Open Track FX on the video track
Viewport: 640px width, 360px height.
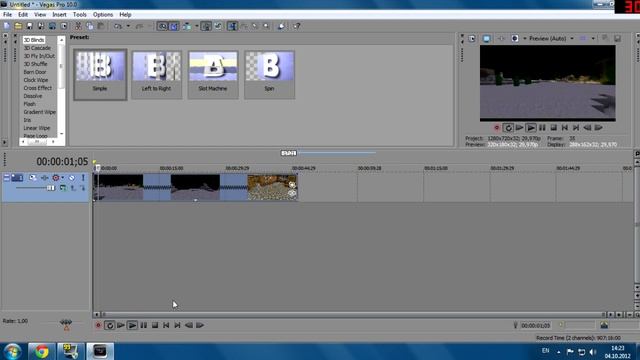point(44,178)
